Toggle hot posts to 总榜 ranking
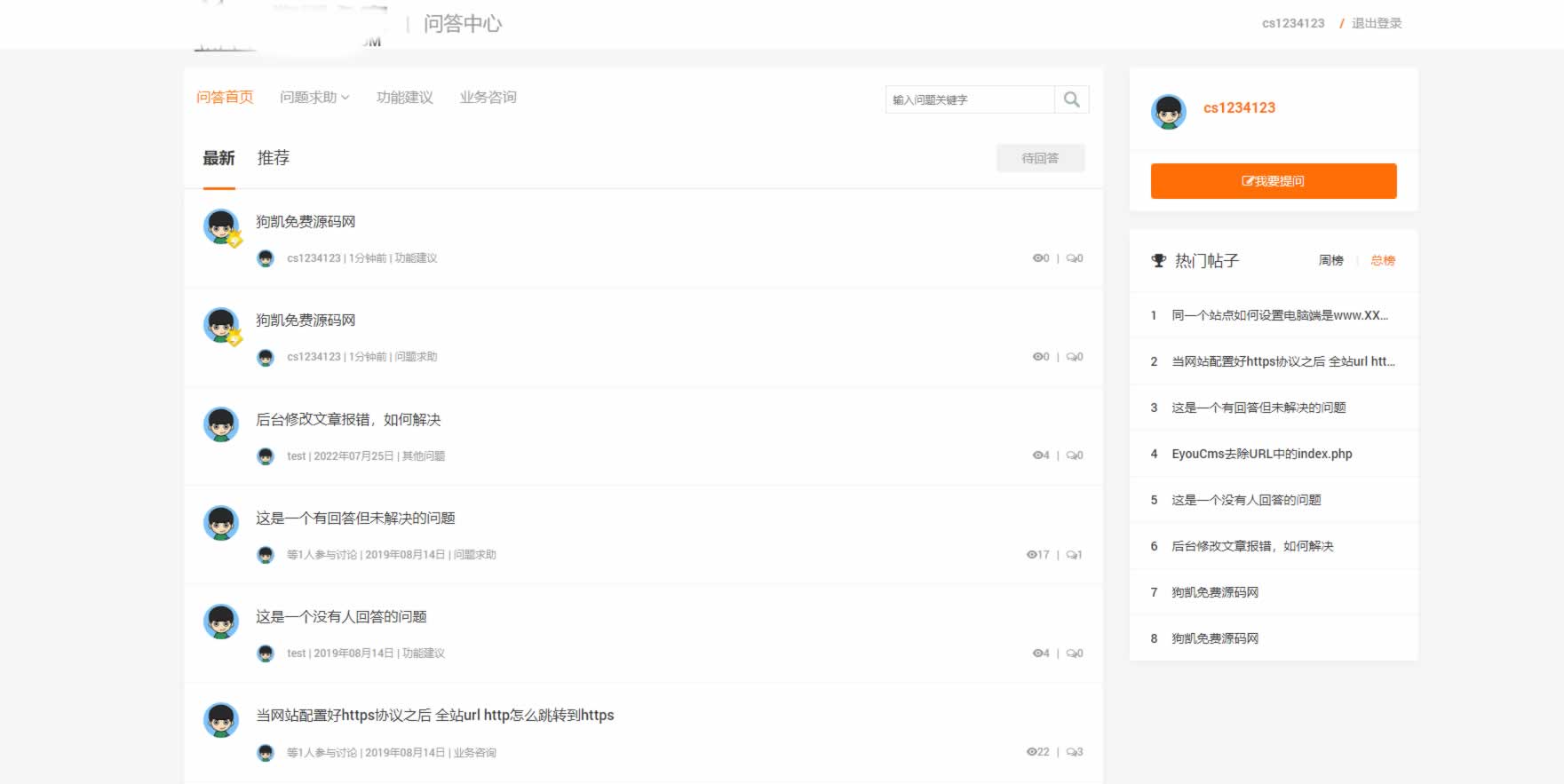 [x=1382, y=261]
